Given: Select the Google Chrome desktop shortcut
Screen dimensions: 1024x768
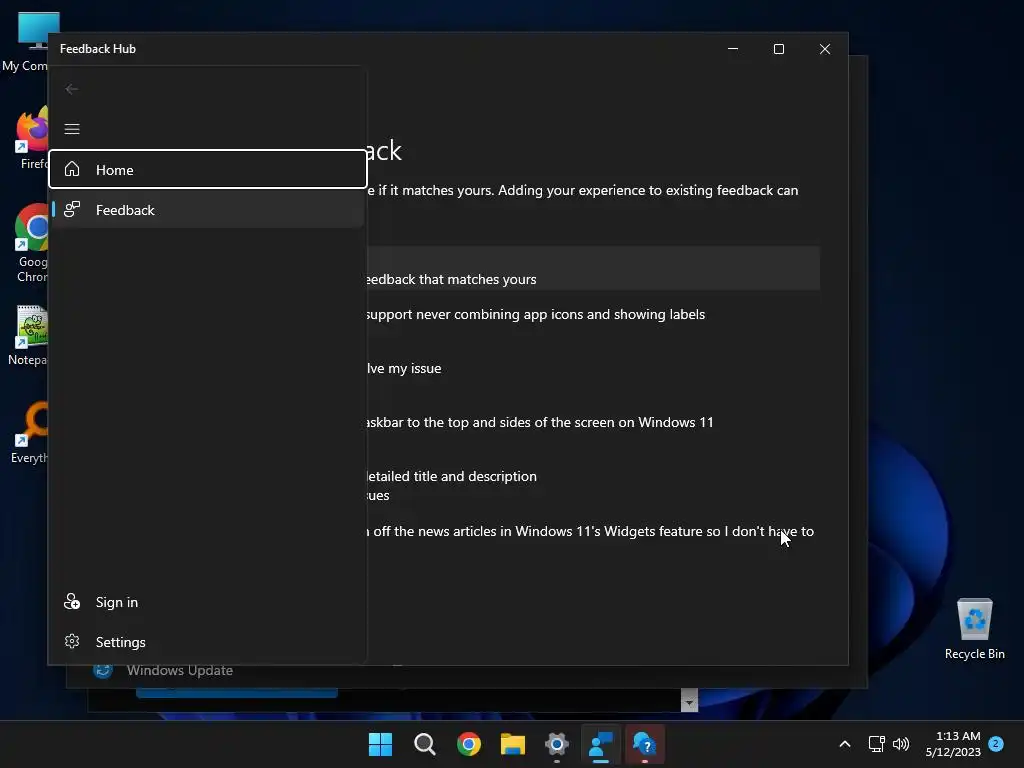Looking at the screenshot, I should 31,243.
